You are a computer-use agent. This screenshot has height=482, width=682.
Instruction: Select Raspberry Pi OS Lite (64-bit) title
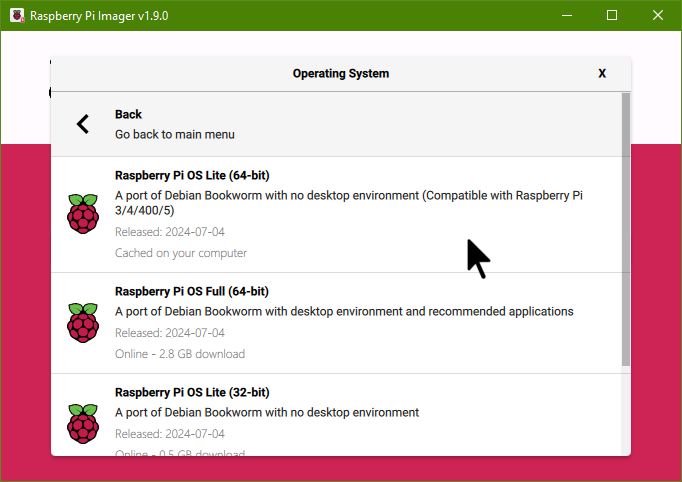point(191,175)
